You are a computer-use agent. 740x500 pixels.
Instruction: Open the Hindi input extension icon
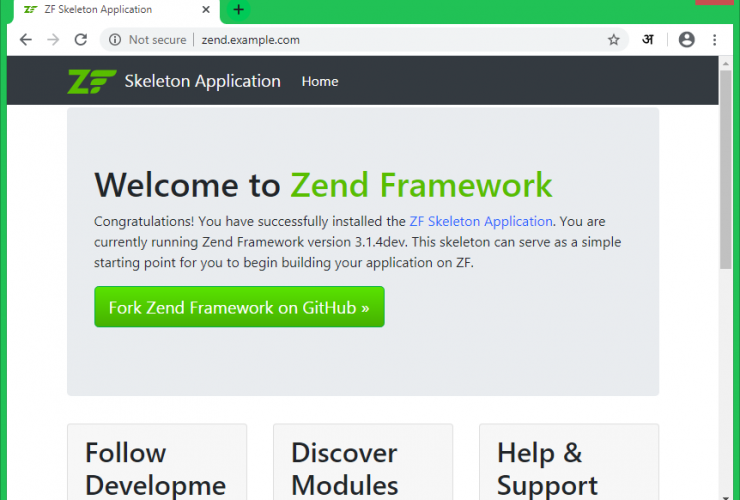(648, 40)
